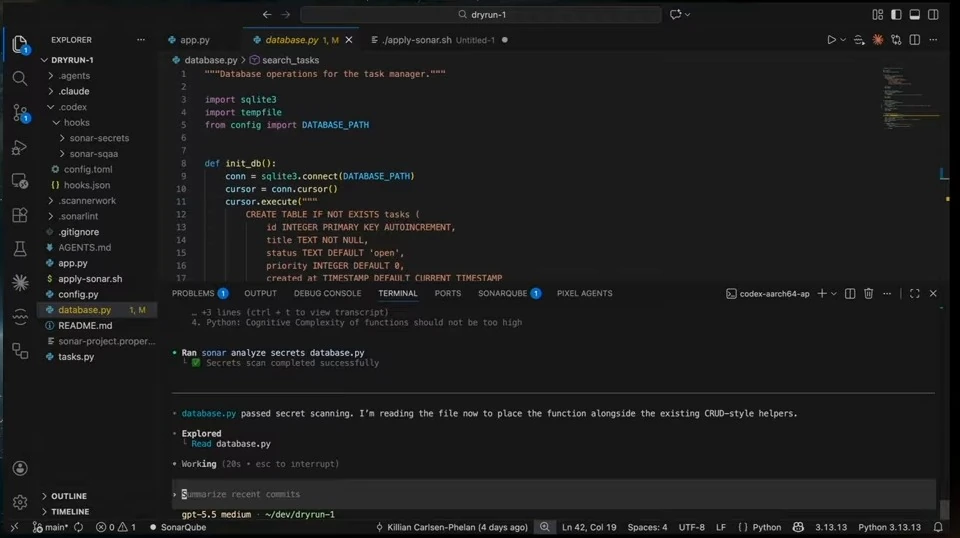Split the terminal pane

tap(850, 294)
